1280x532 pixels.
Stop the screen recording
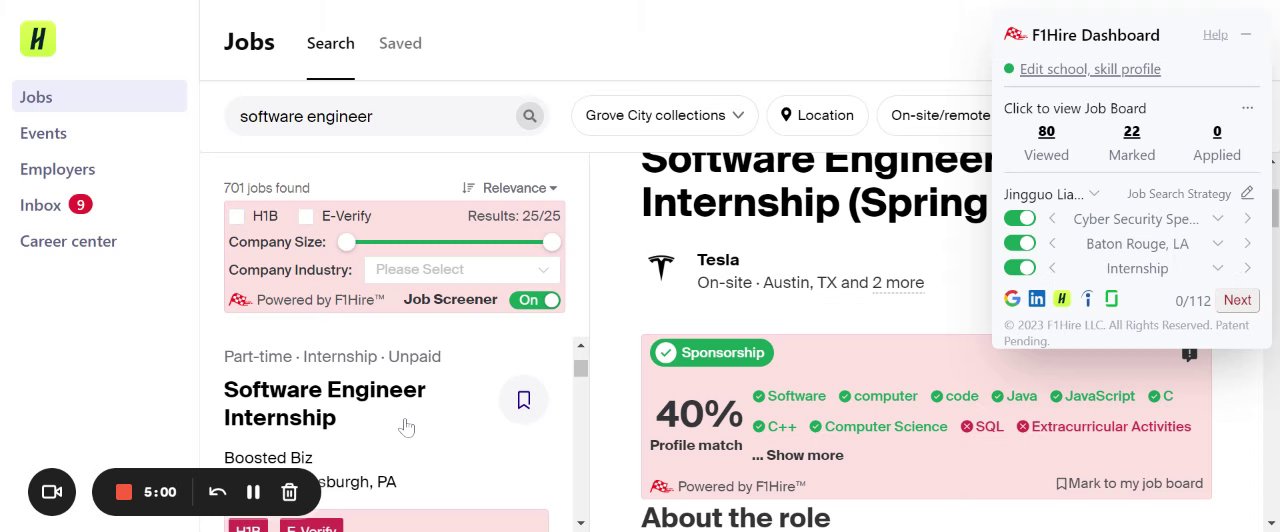(124, 492)
